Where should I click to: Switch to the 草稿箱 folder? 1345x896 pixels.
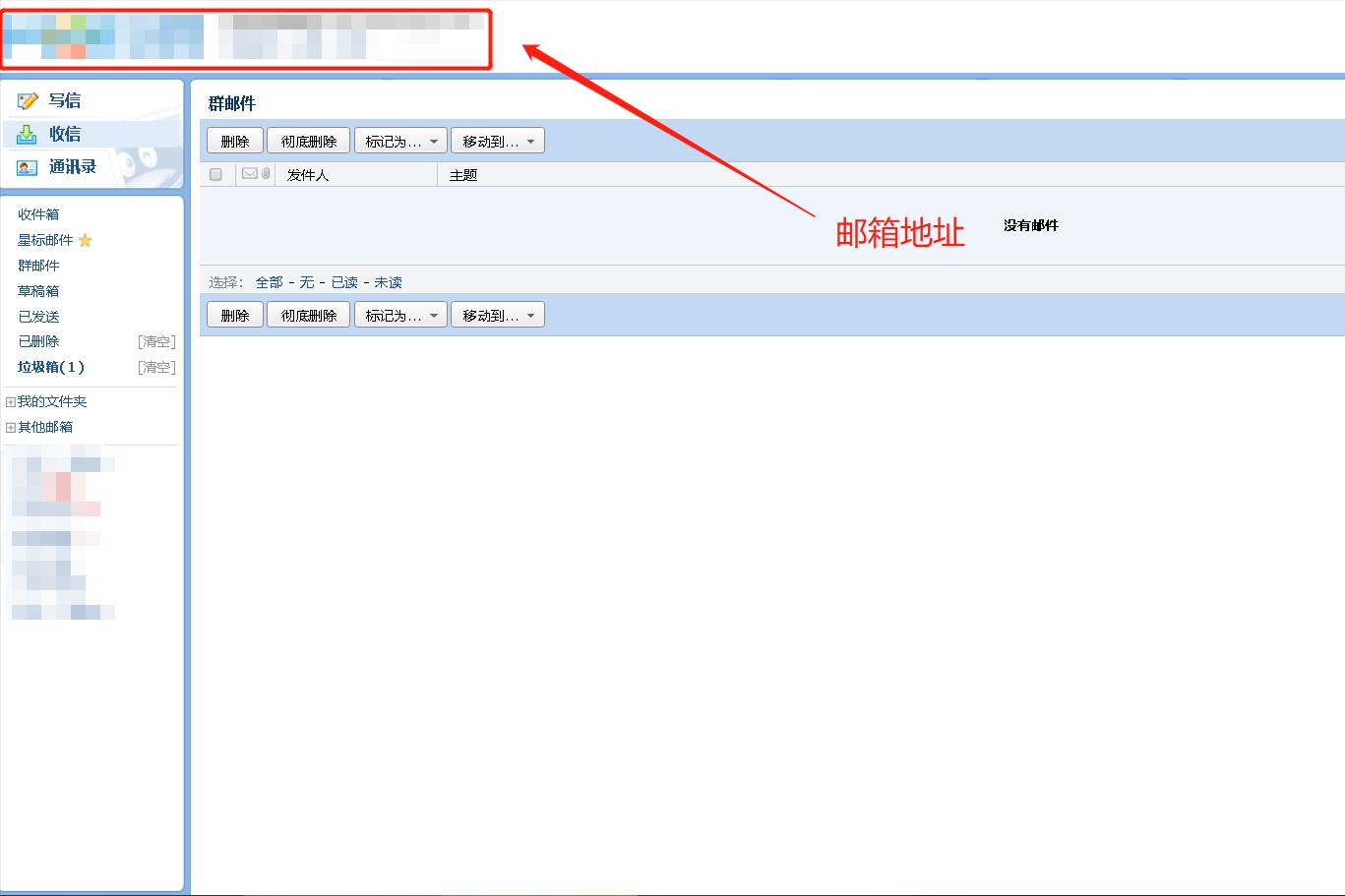[38, 290]
